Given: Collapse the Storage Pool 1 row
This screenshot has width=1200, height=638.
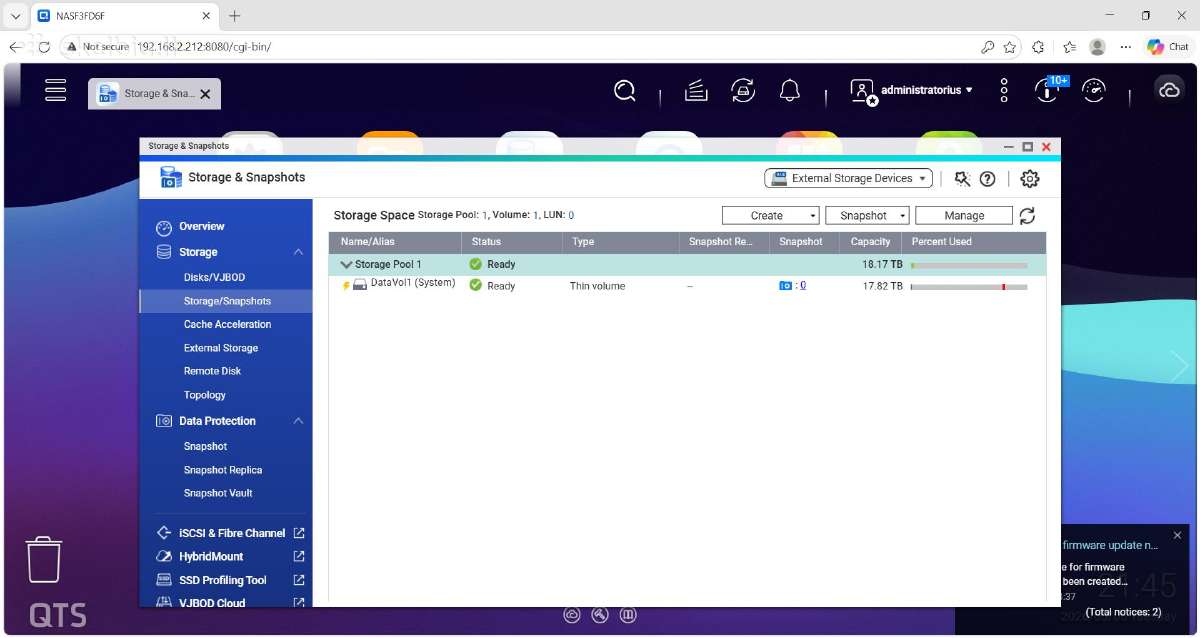Looking at the screenshot, I should click(346, 265).
